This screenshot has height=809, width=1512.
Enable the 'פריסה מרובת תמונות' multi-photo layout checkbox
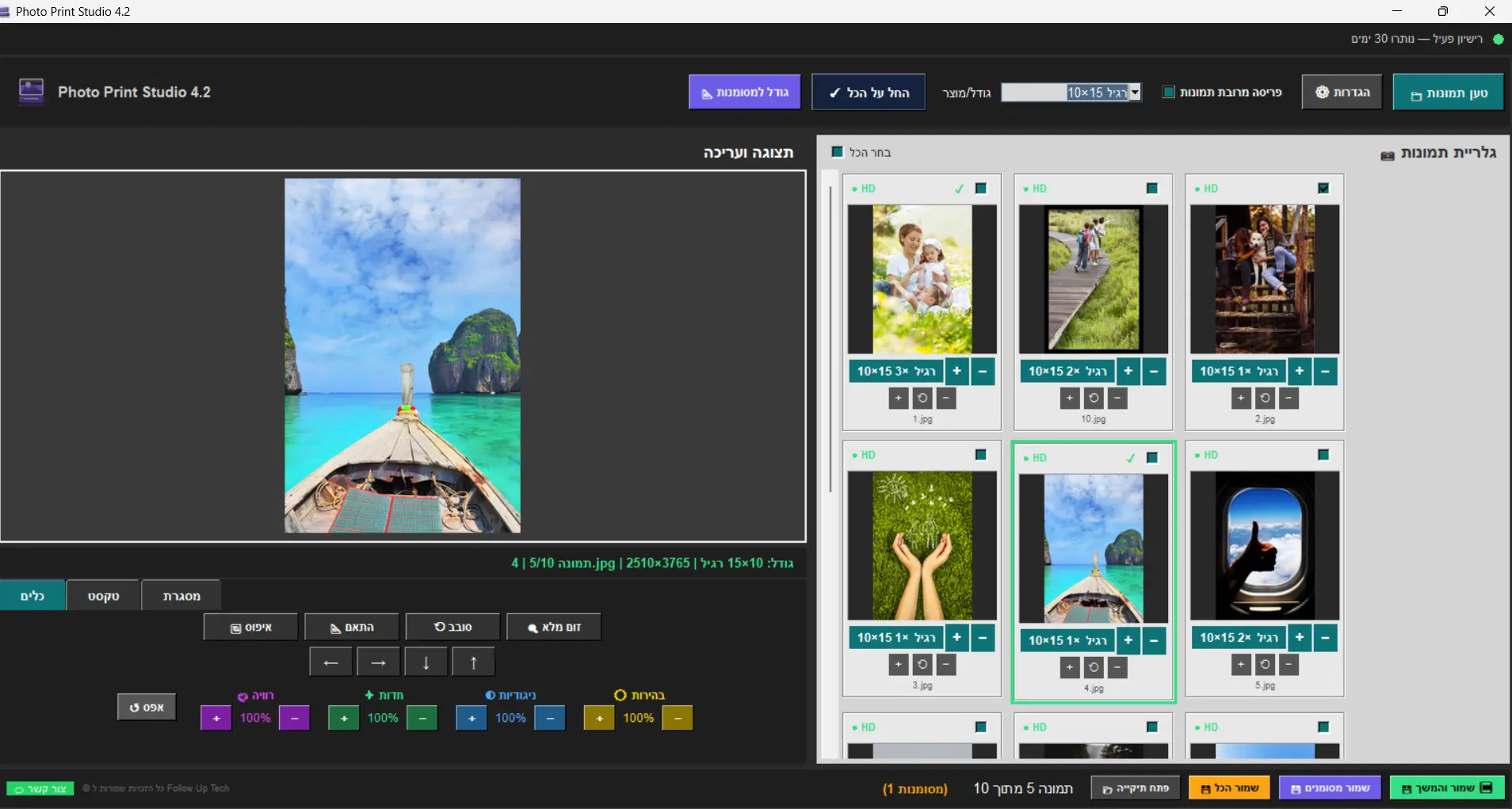tap(1168, 92)
